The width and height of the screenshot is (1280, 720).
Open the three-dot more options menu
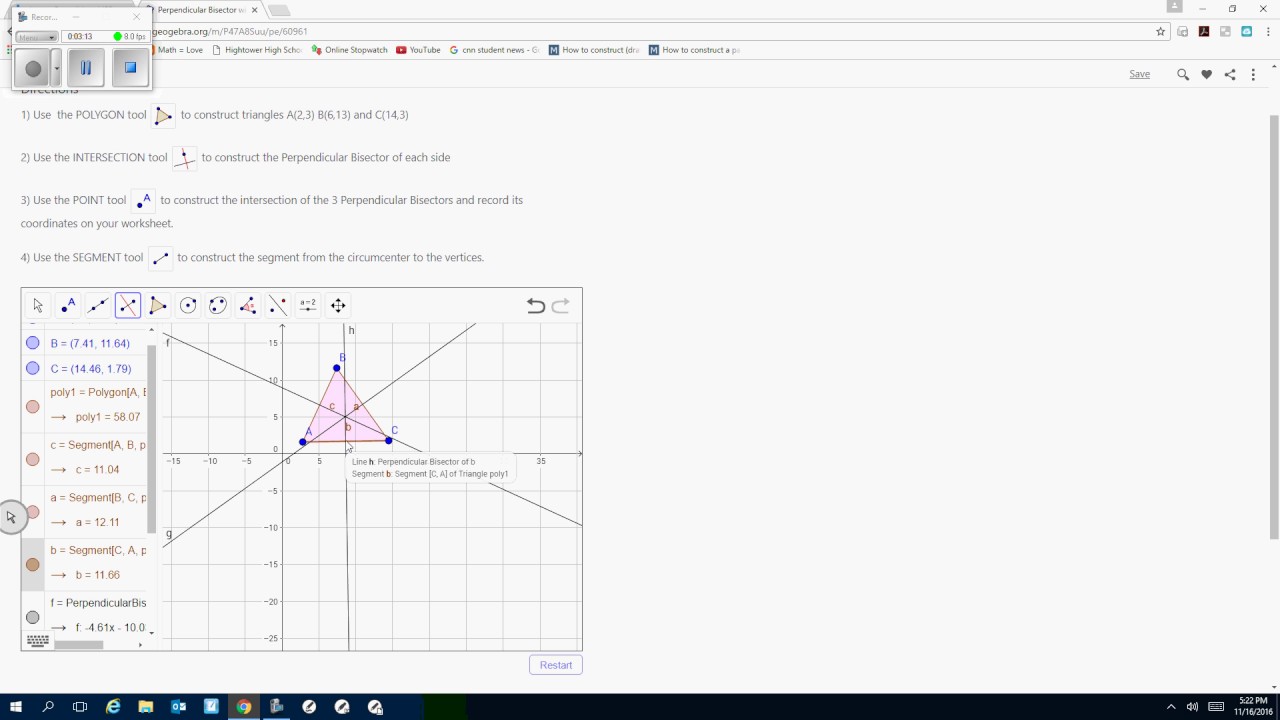[x=1253, y=74]
